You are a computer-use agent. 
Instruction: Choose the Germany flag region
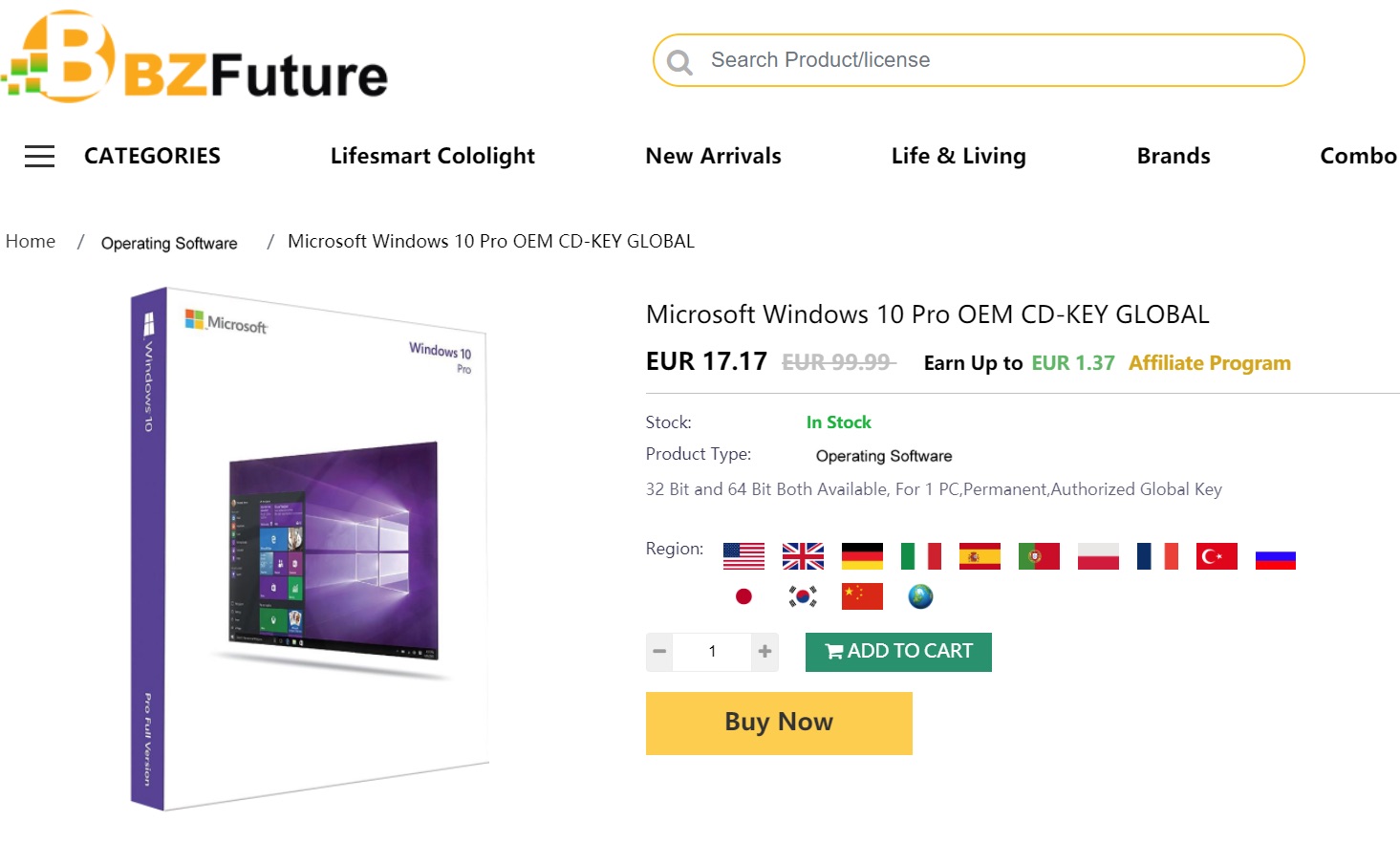coord(862,556)
